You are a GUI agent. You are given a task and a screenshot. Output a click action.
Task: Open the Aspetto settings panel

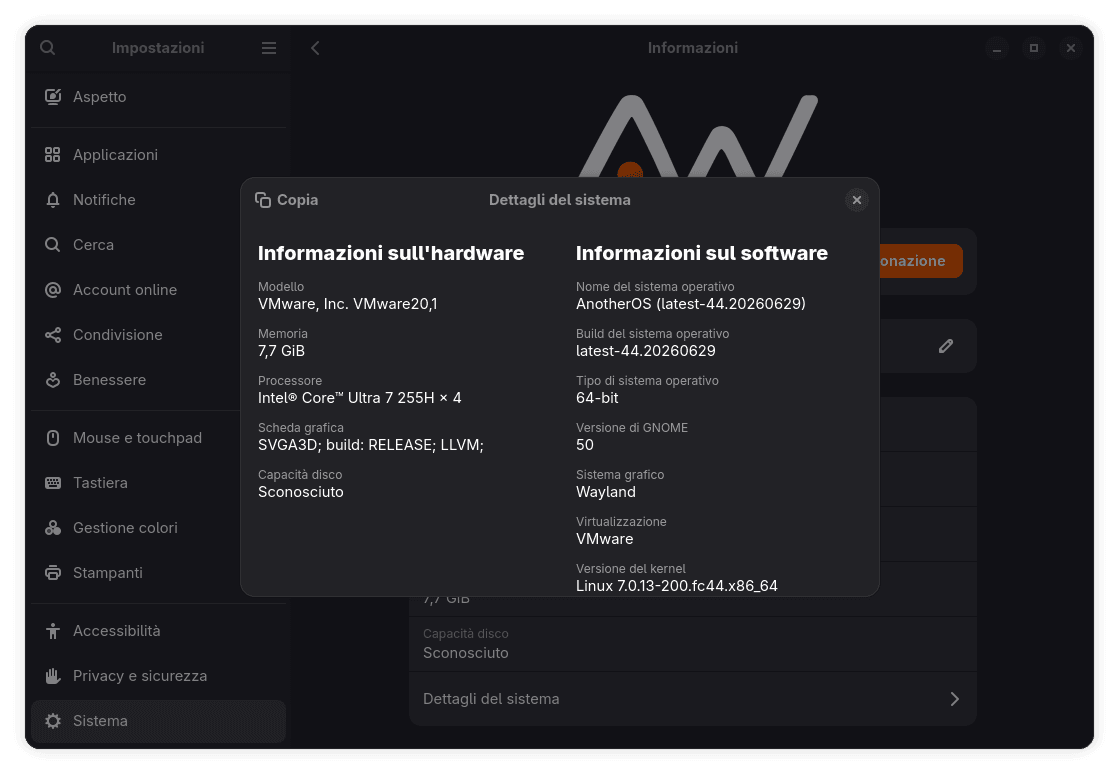(x=158, y=97)
